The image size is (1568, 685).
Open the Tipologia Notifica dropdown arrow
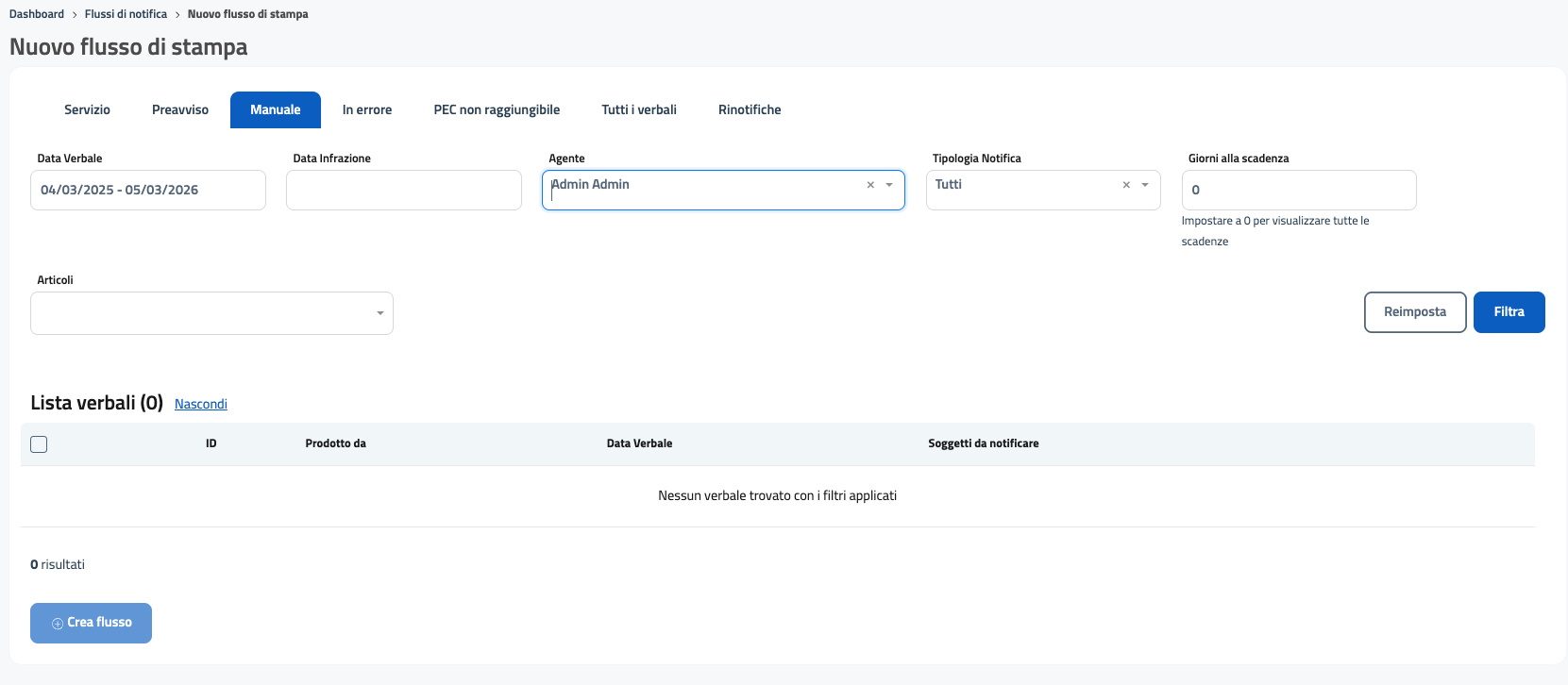pyautogui.click(x=1145, y=185)
